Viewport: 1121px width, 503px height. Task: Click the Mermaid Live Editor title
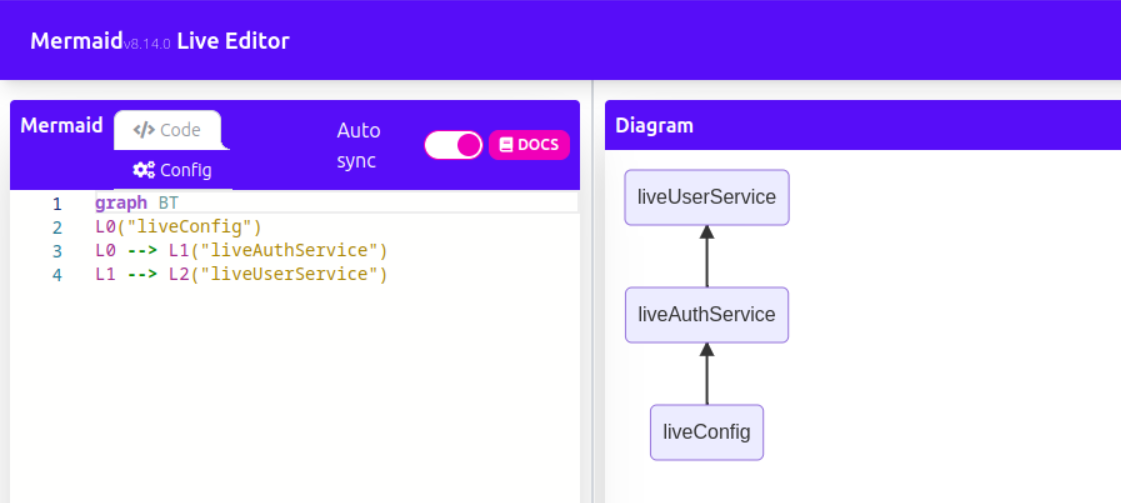point(160,41)
